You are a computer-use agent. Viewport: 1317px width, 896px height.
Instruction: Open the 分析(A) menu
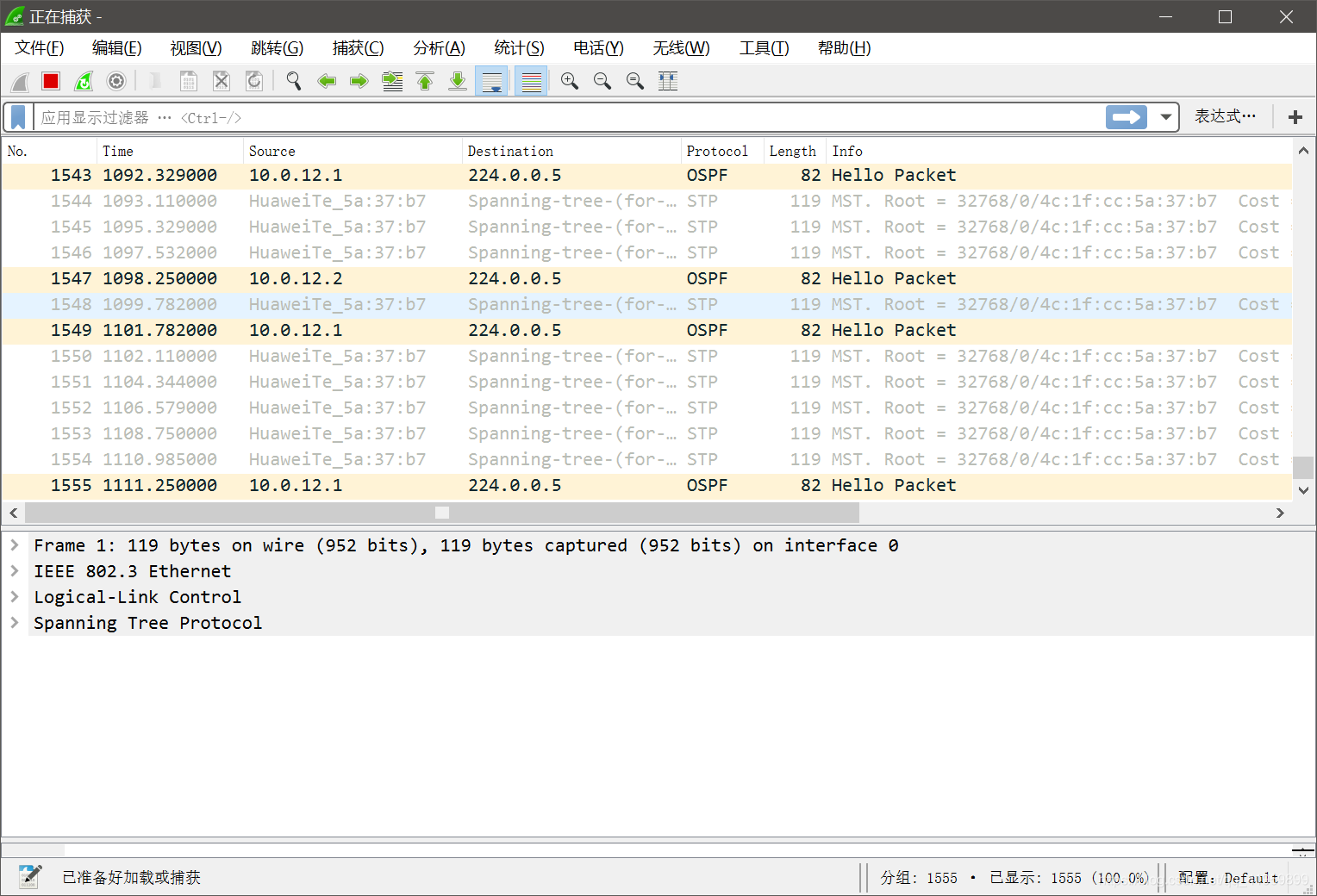pos(439,48)
